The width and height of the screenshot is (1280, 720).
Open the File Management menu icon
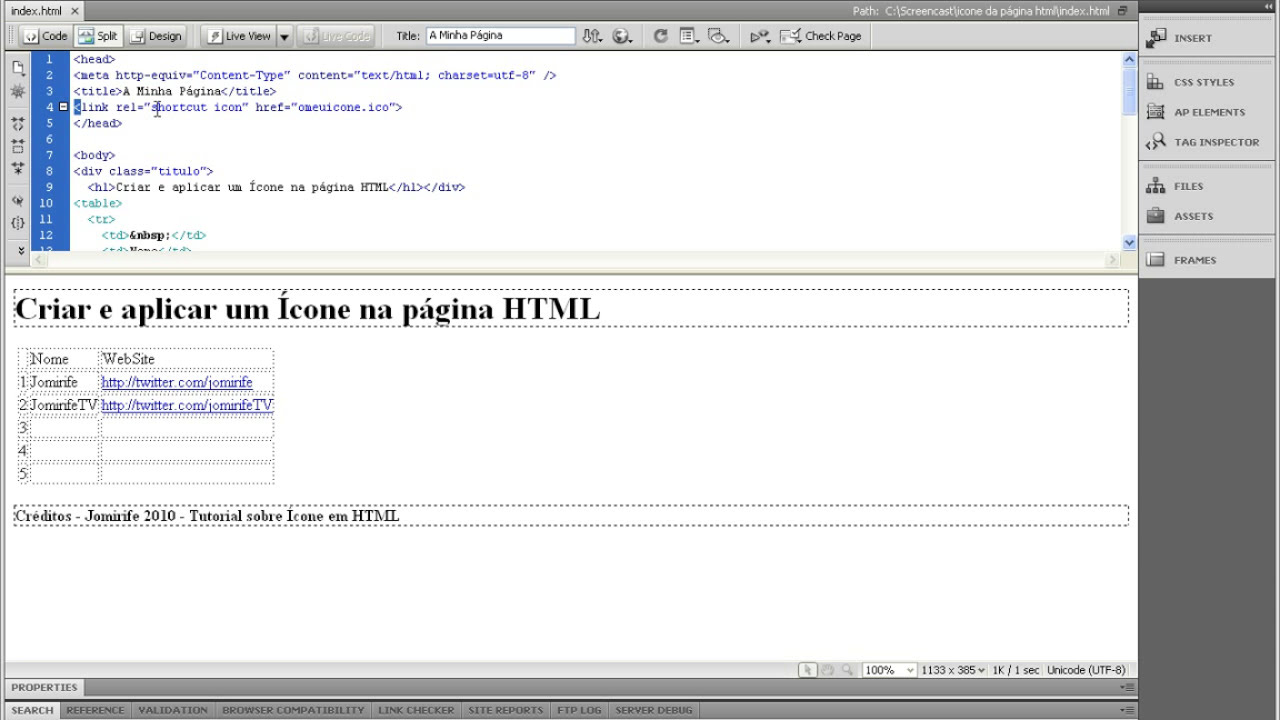click(x=592, y=36)
